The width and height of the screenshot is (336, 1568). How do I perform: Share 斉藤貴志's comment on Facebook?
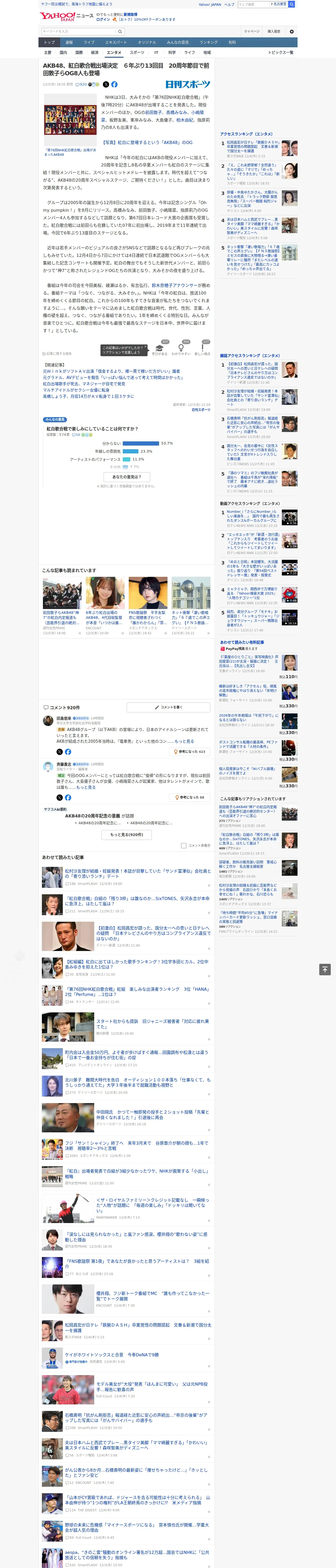click(x=68, y=797)
